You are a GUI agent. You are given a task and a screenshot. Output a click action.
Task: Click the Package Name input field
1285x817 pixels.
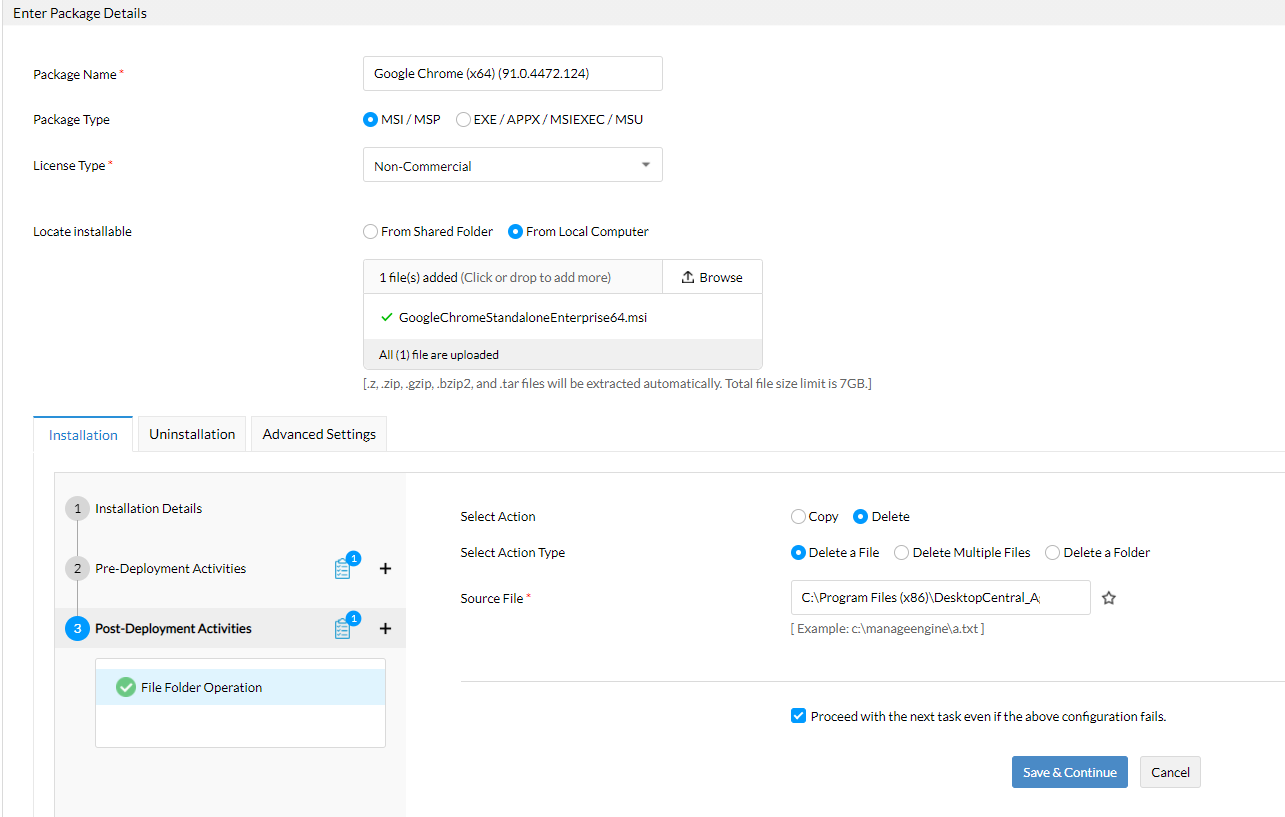(x=512, y=74)
